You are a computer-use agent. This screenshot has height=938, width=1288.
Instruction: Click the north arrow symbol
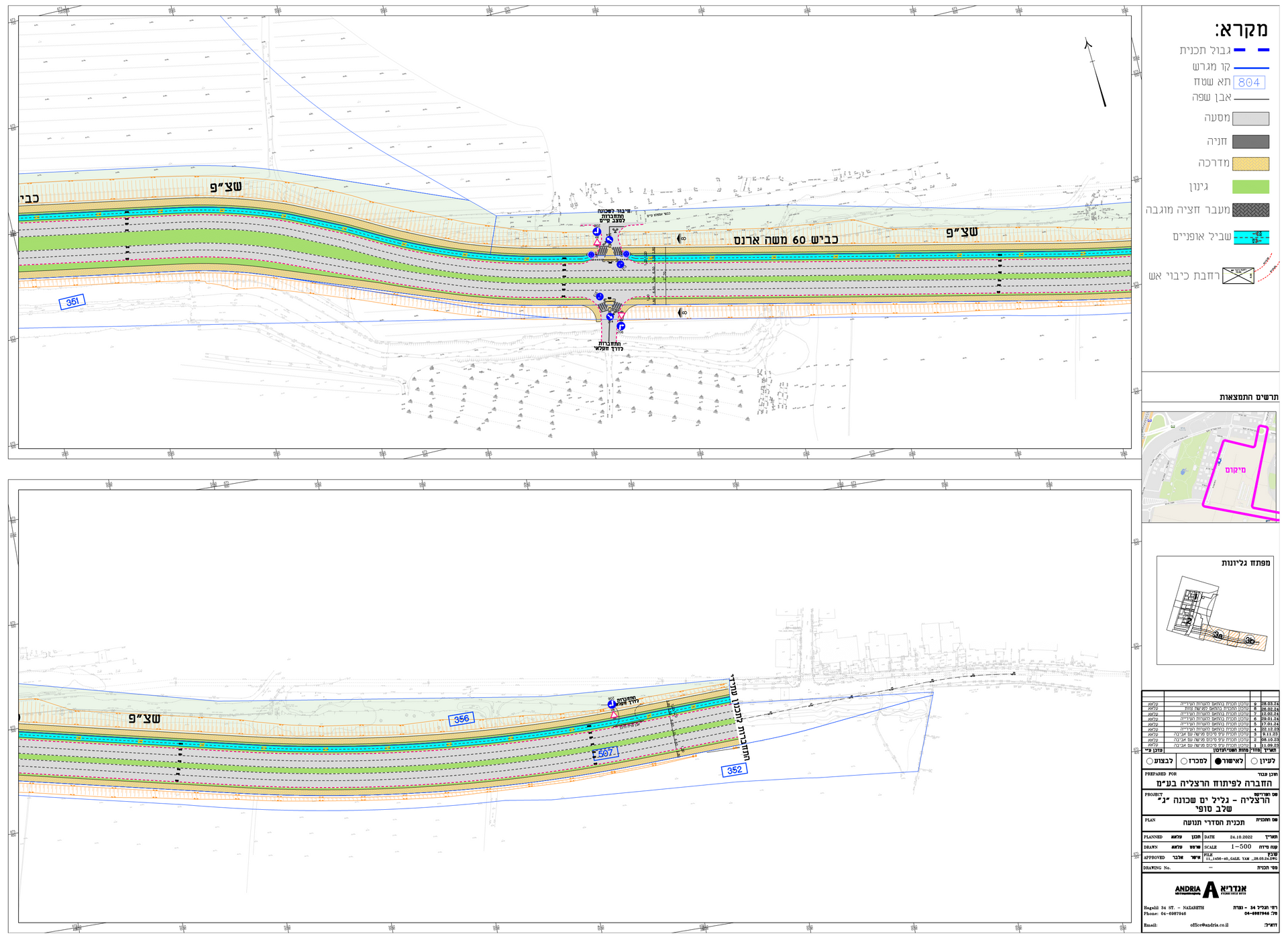pyautogui.click(x=1095, y=72)
